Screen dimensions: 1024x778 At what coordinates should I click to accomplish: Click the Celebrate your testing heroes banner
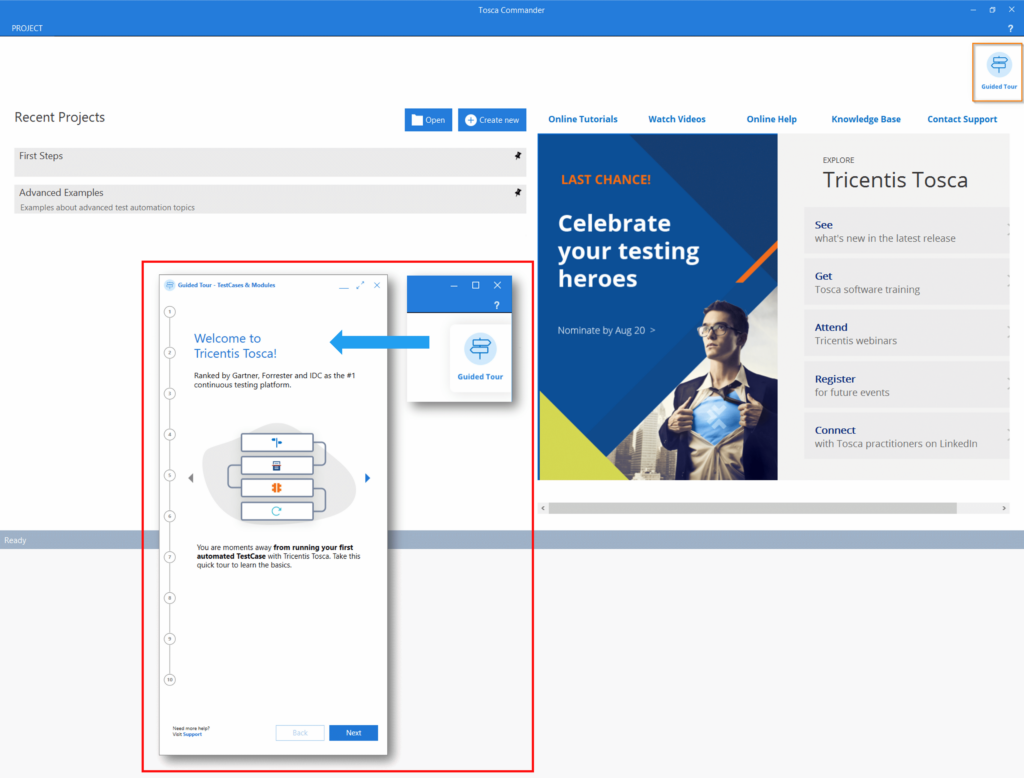click(x=657, y=307)
